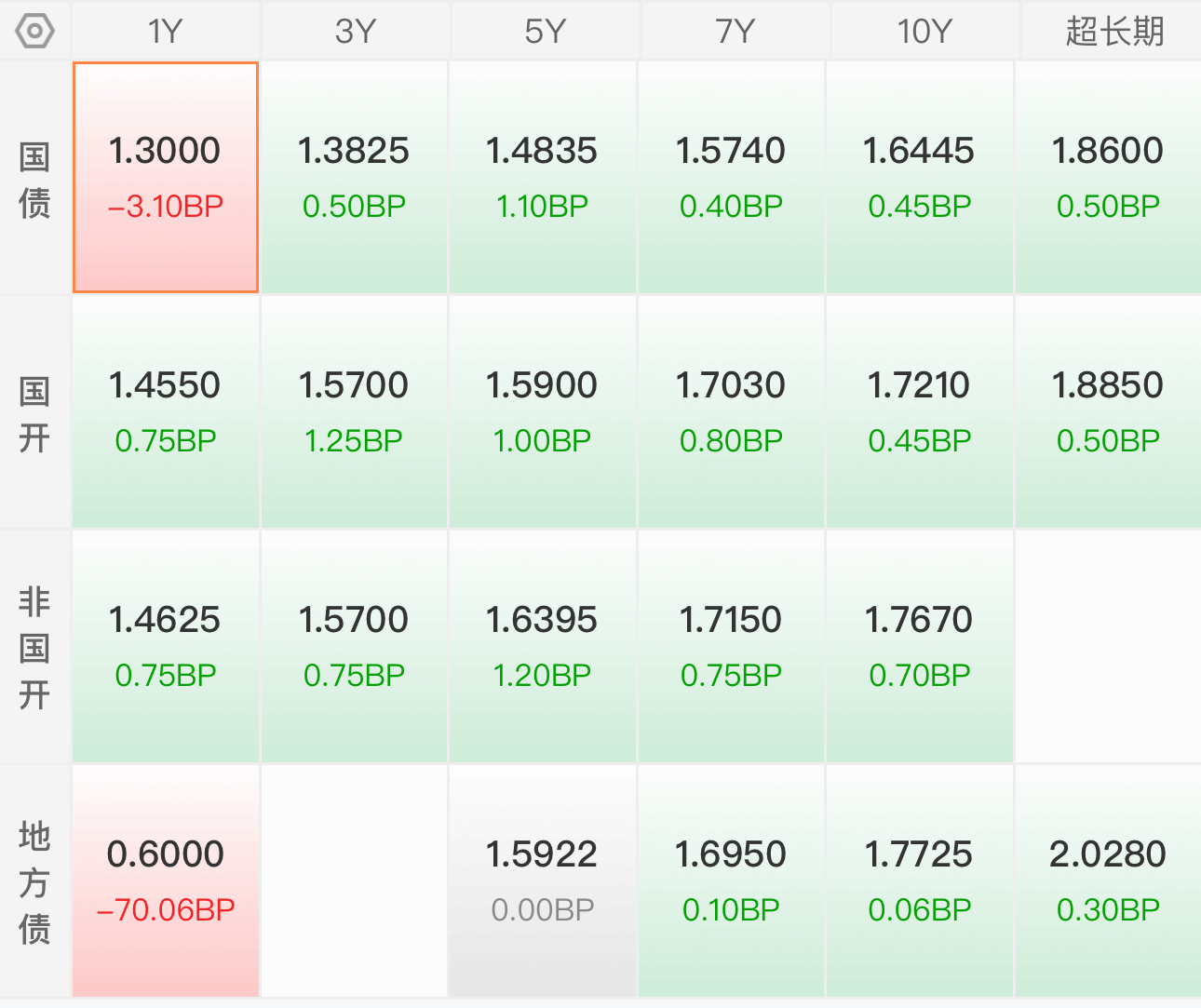Open 国债 1Y cell showing 1.3000
1201x1008 pixels.
(x=166, y=178)
